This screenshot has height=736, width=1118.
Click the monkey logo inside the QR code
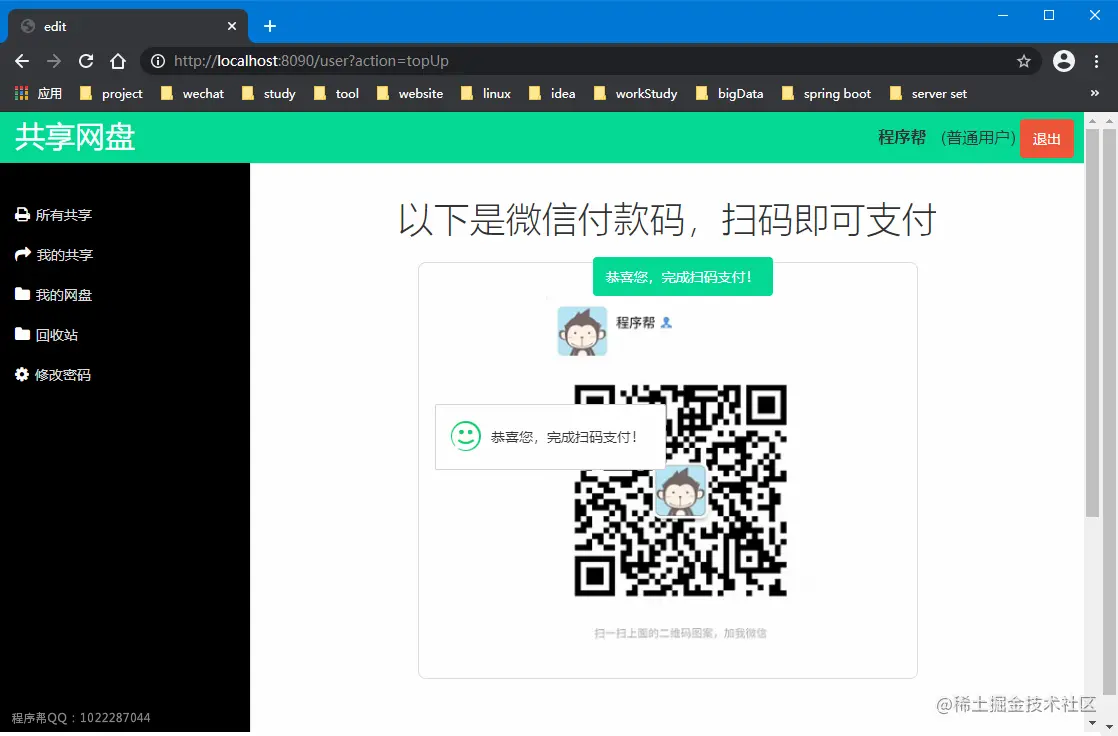(x=680, y=491)
